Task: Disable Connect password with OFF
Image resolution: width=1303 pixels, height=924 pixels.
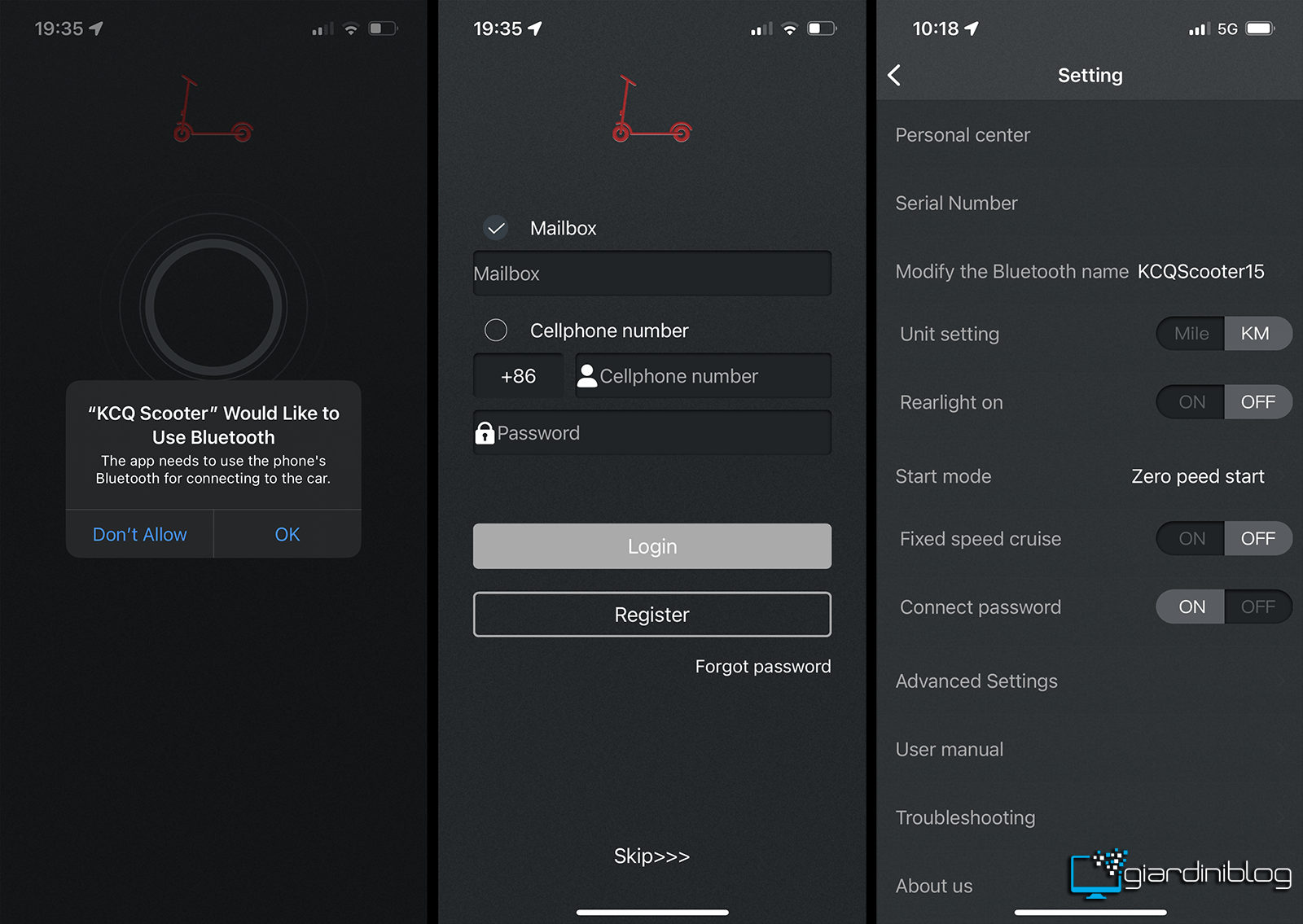Action: pyautogui.click(x=1258, y=607)
